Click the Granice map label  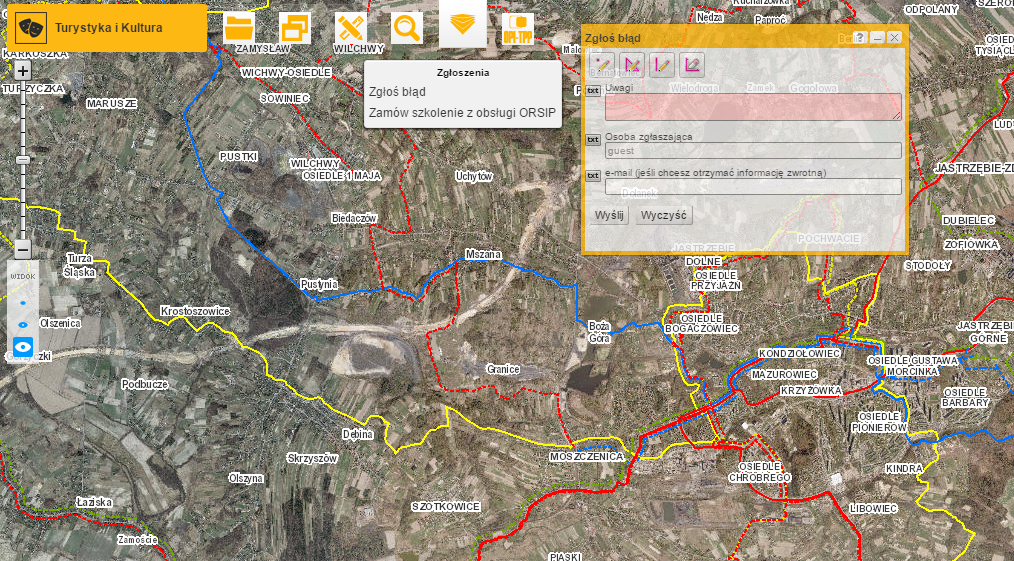click(502, 369)
